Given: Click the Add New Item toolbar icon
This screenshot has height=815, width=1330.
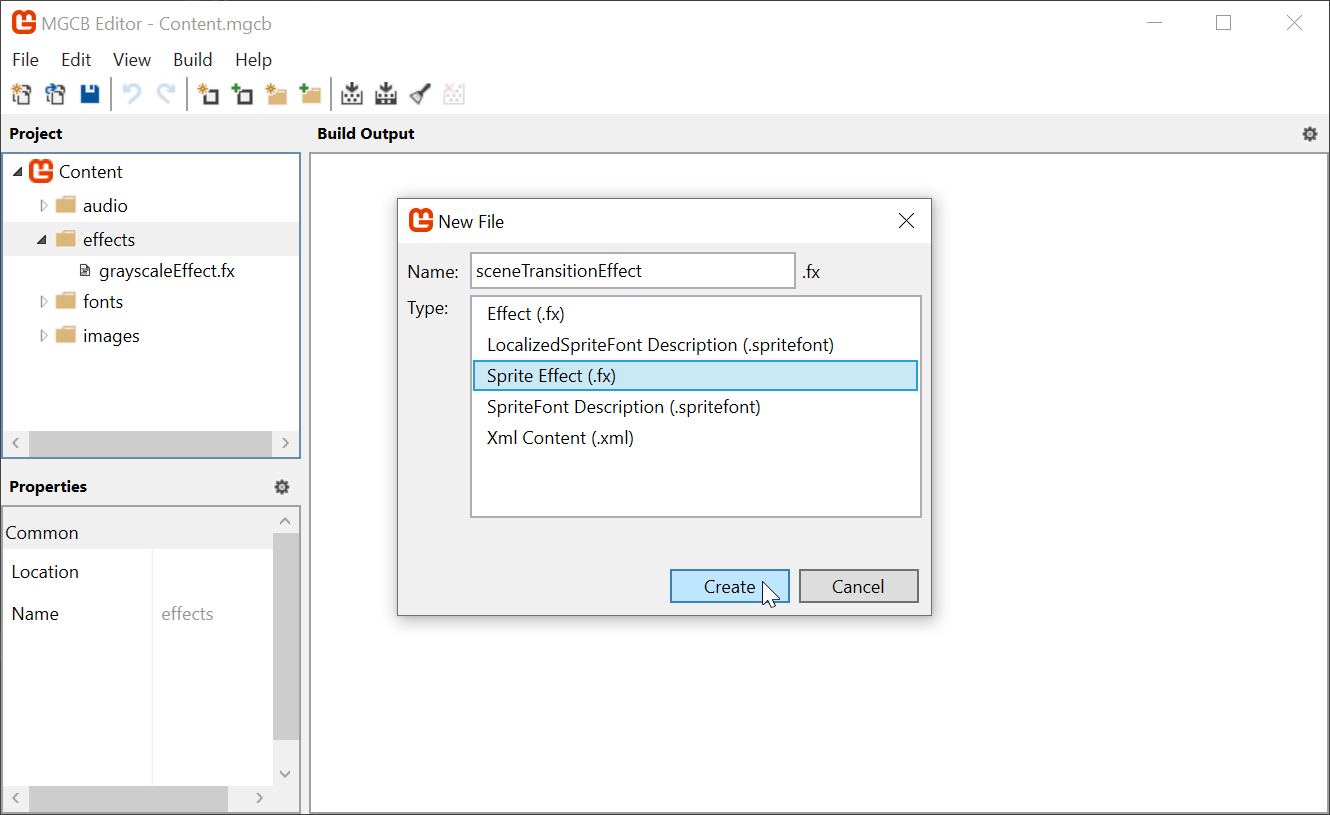Looking at the screenshot, I should click(208, 93).
